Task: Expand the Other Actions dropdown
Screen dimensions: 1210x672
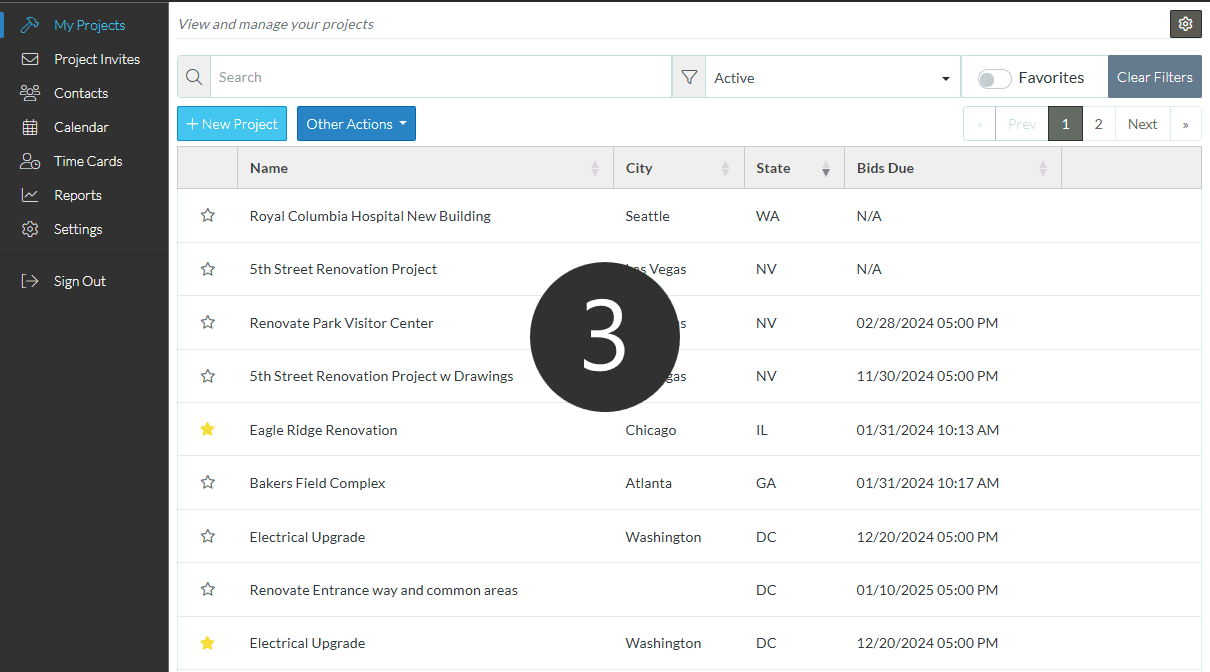Action: click(x=356, y=124)
